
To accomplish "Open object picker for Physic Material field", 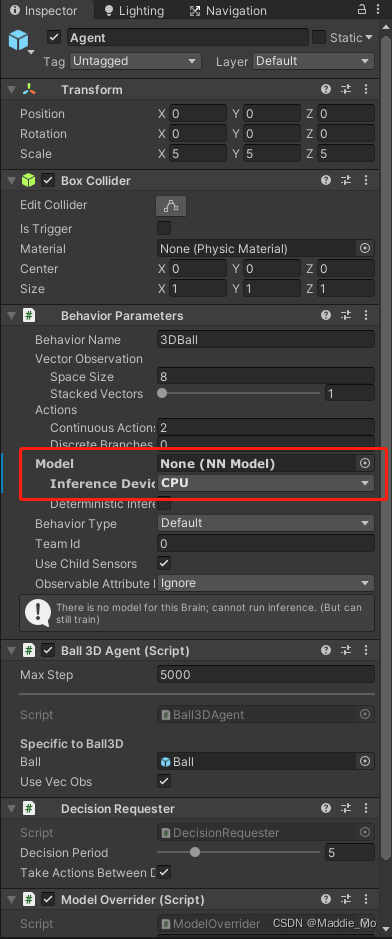I will tap(364, 248).
